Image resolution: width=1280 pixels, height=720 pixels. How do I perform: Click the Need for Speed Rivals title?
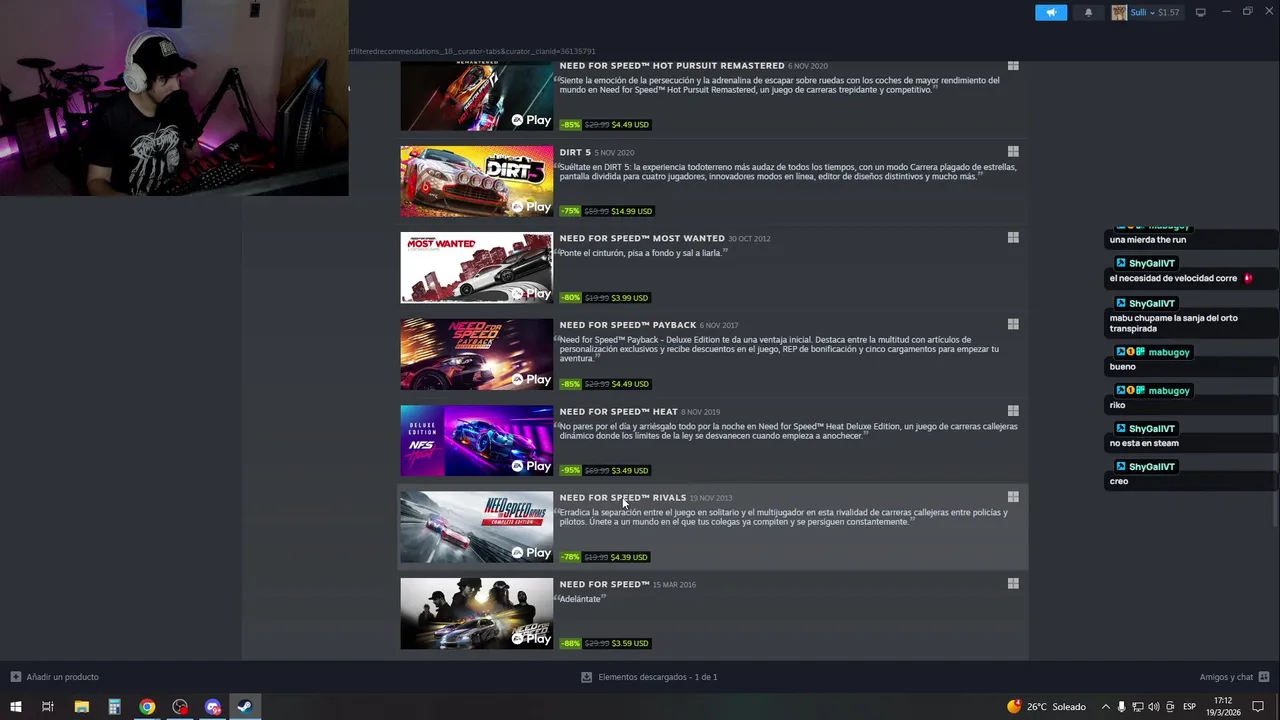tap(623, 497)
